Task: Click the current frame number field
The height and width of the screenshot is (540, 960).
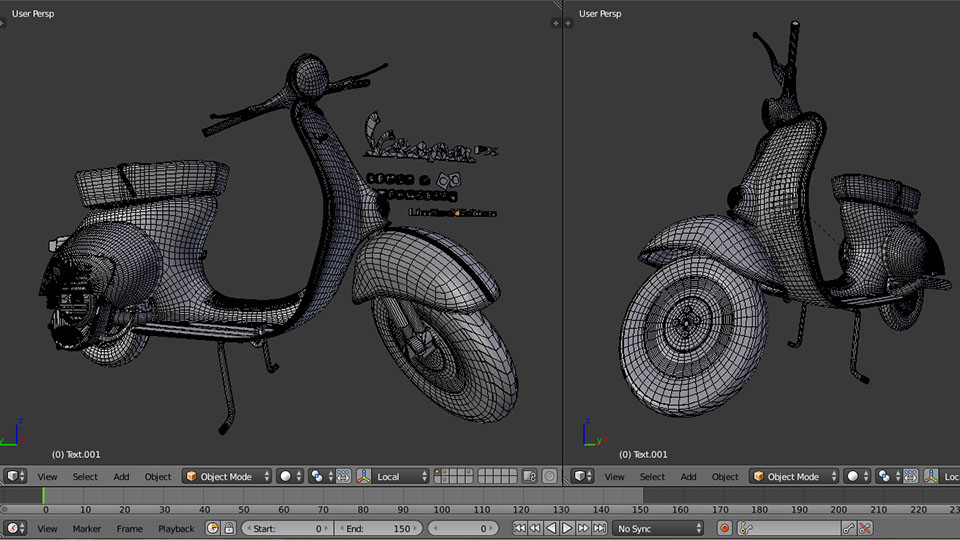Action: [x=463, y=528]
